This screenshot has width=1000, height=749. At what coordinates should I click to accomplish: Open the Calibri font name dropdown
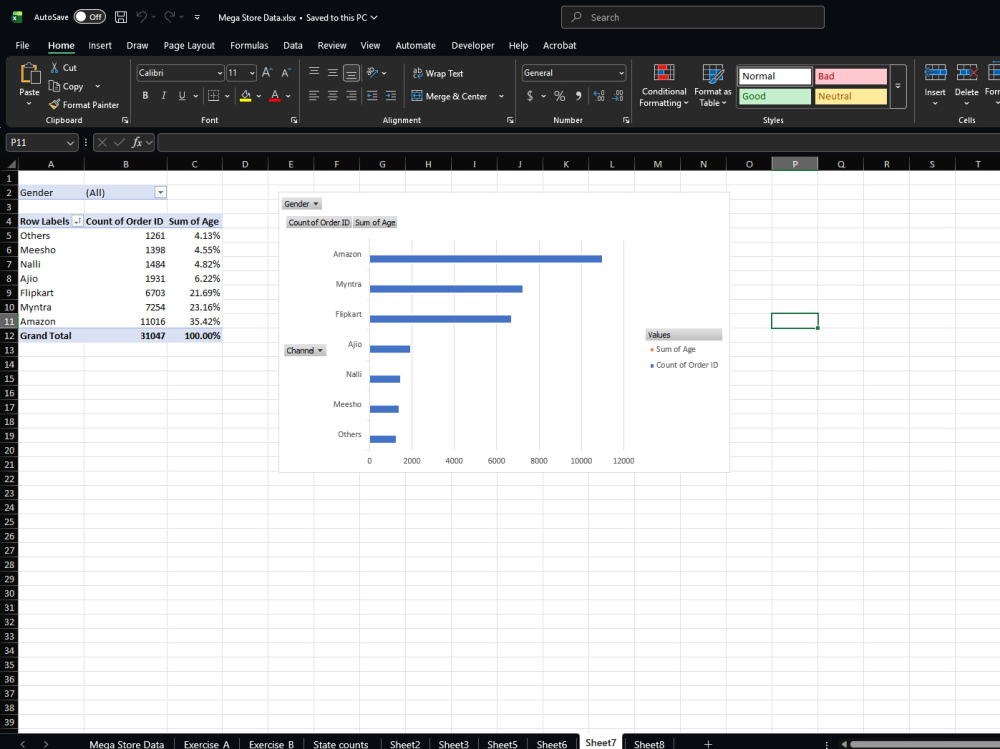point(219,73)
